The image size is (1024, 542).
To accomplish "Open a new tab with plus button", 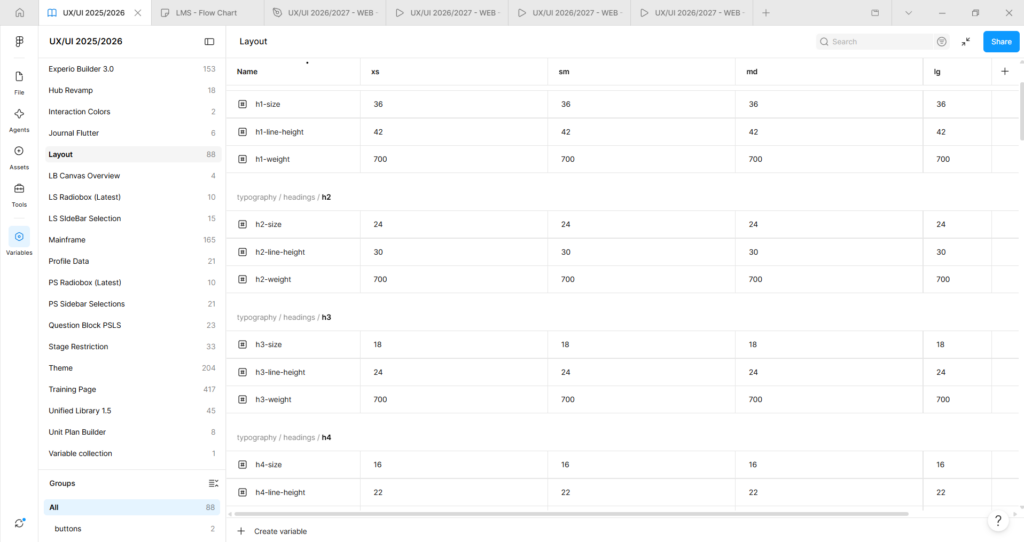I will click(x=766, y=12).
